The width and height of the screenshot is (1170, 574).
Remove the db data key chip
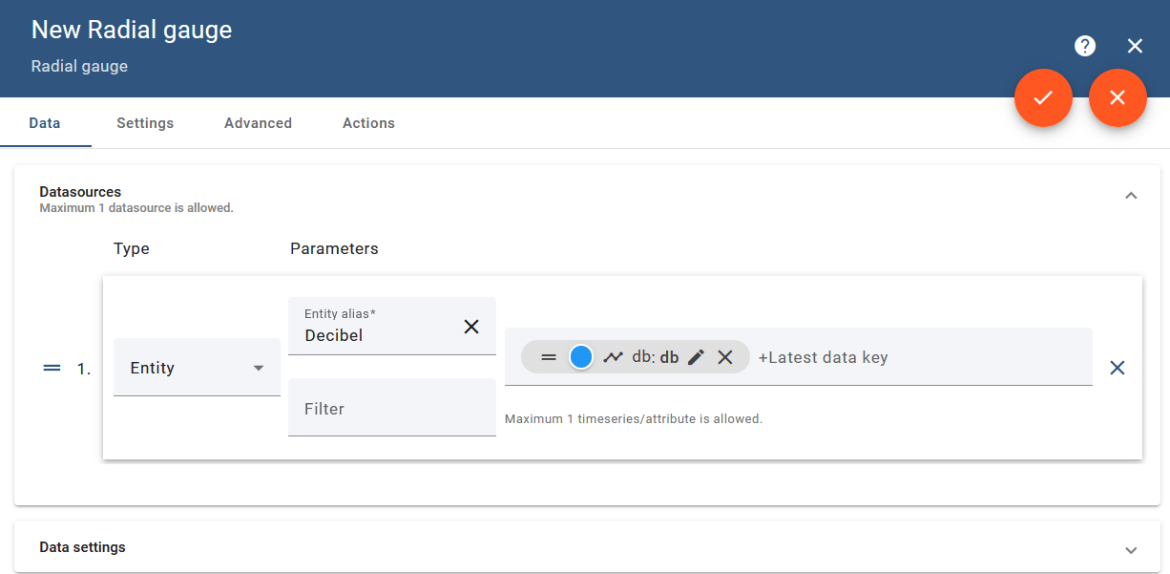pyautogui.click(x=726, y=357)
